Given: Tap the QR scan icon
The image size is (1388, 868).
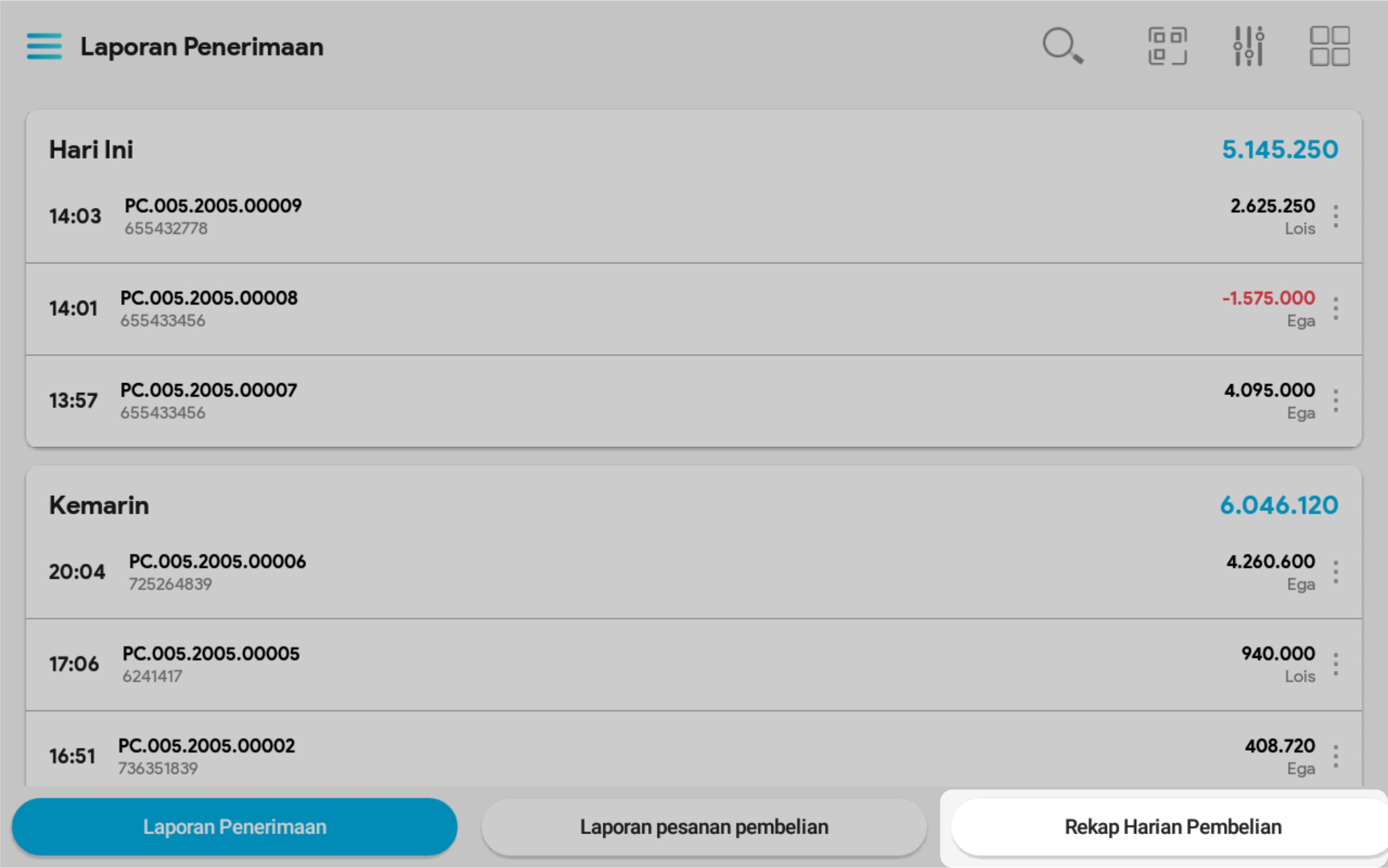Looking at the screenshot, I should (x=1167, y=46).
